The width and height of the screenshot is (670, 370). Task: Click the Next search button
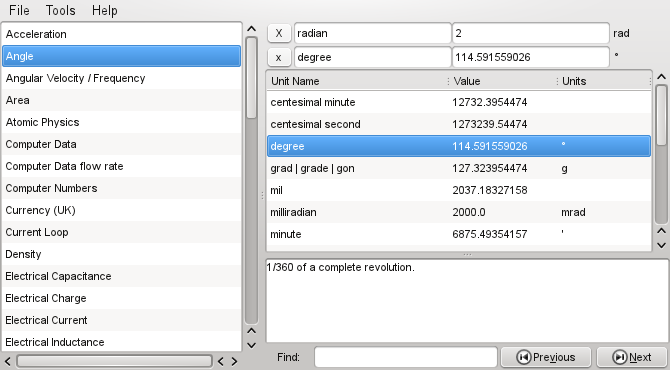(632, 357)
